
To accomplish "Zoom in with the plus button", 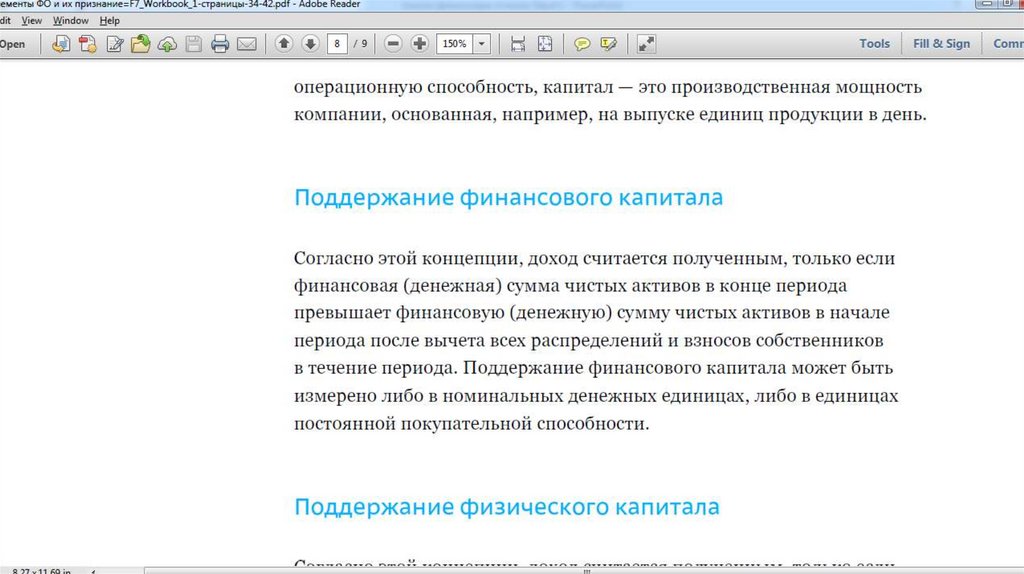I will pos(420,44).
